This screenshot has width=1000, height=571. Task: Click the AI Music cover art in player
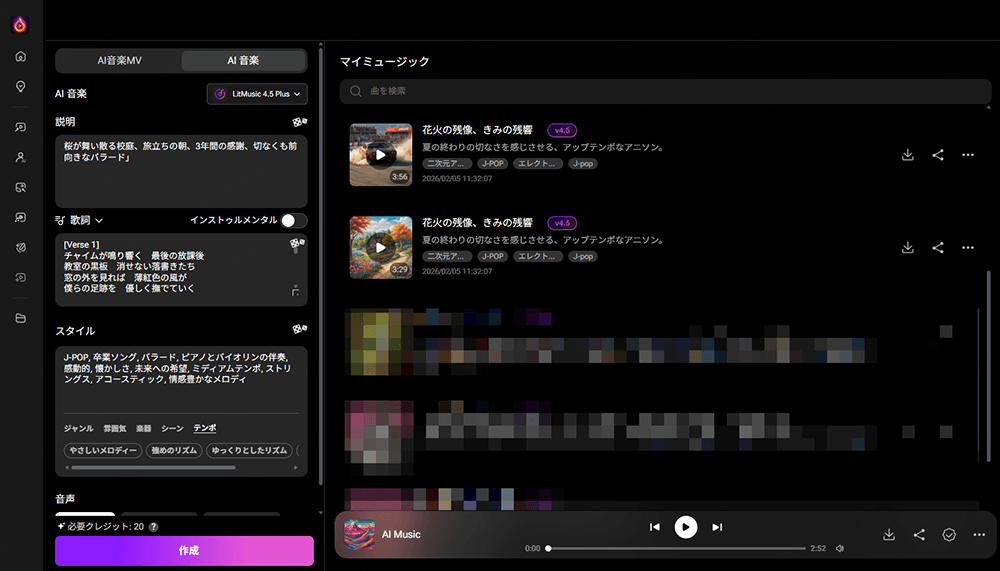coord(360,534)
